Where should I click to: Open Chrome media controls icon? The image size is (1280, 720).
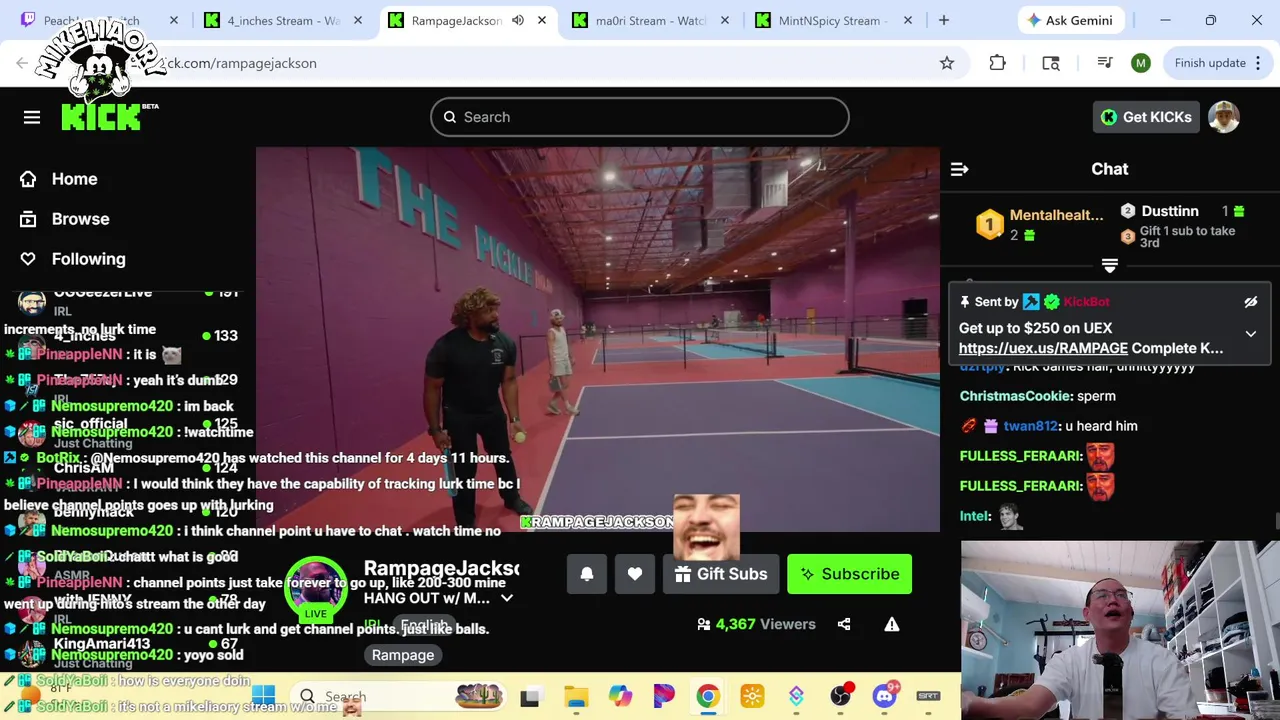pos(1105,63)
